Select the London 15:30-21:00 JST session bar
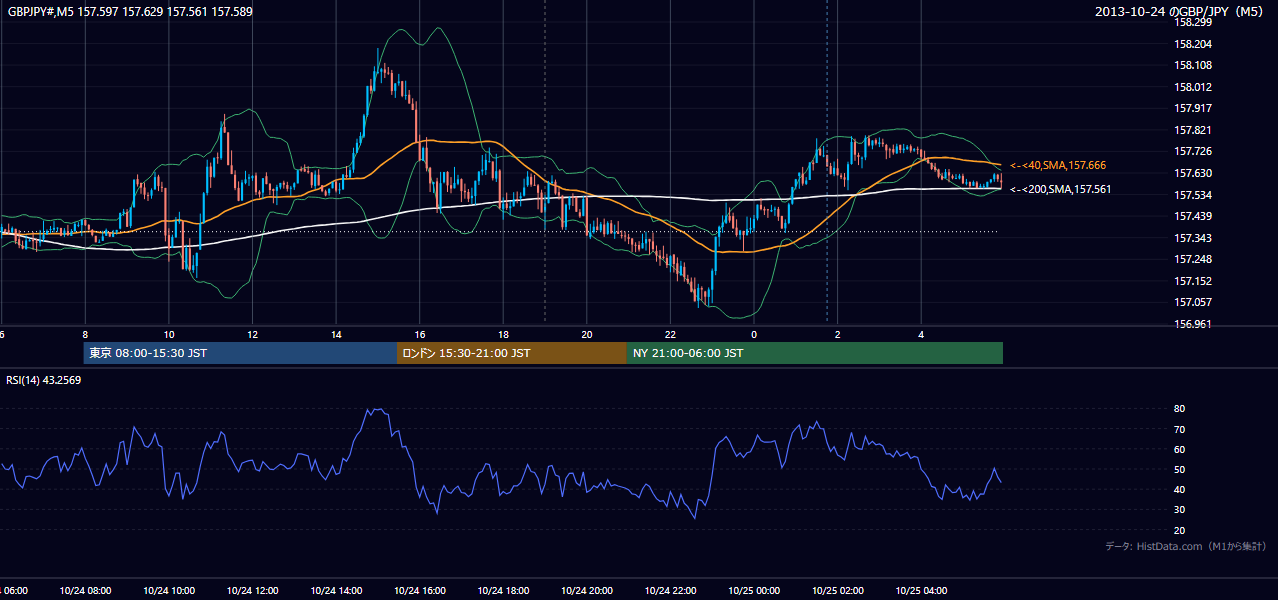 click(512, 353)
